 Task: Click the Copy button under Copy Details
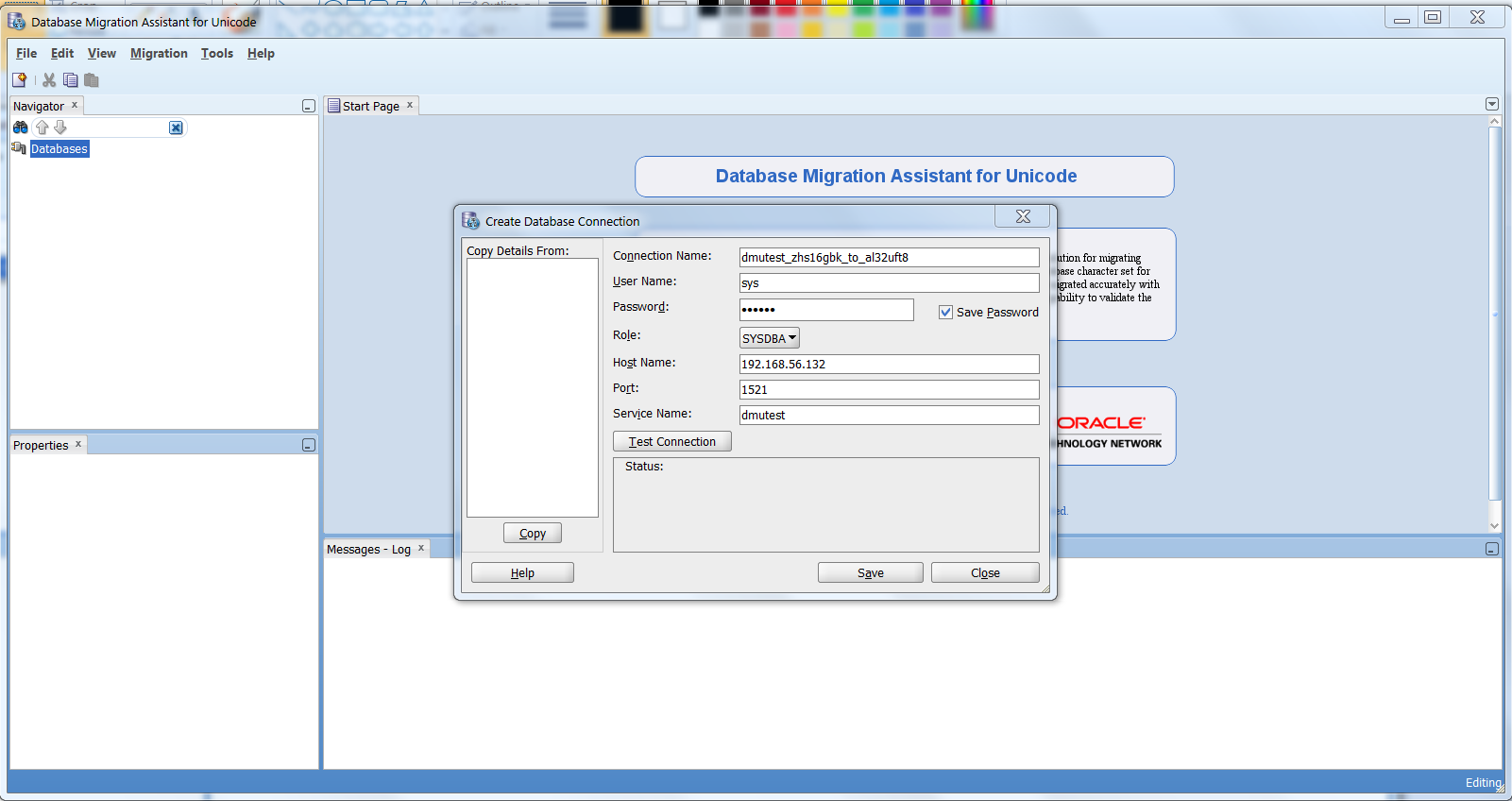point(533,533)
